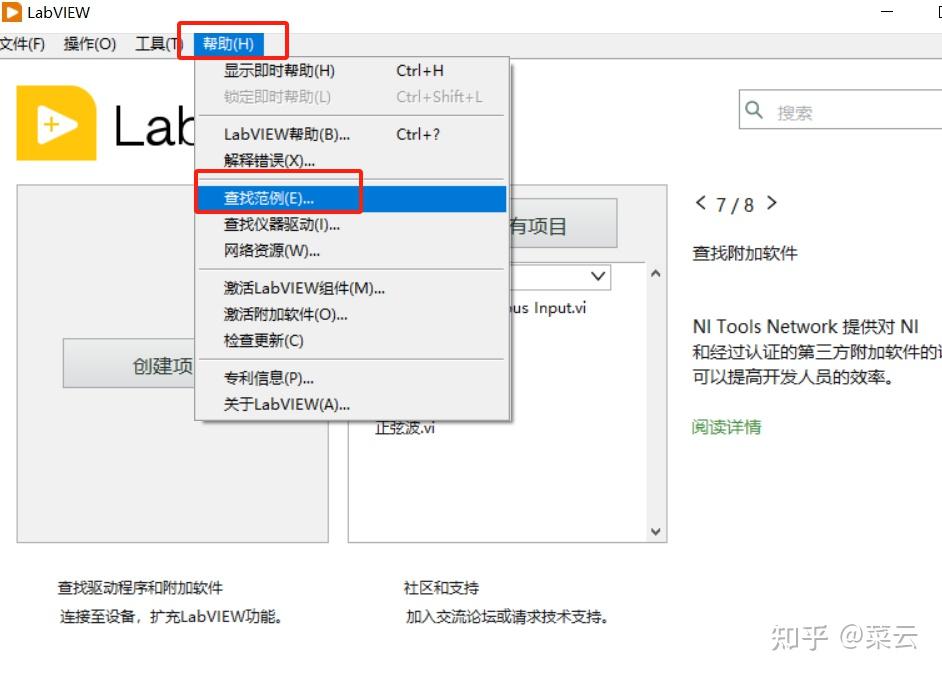The height and width of the screenshot is (675, 942).
Task: Open the 阅读详情 link
Action: tap(726, 427)
